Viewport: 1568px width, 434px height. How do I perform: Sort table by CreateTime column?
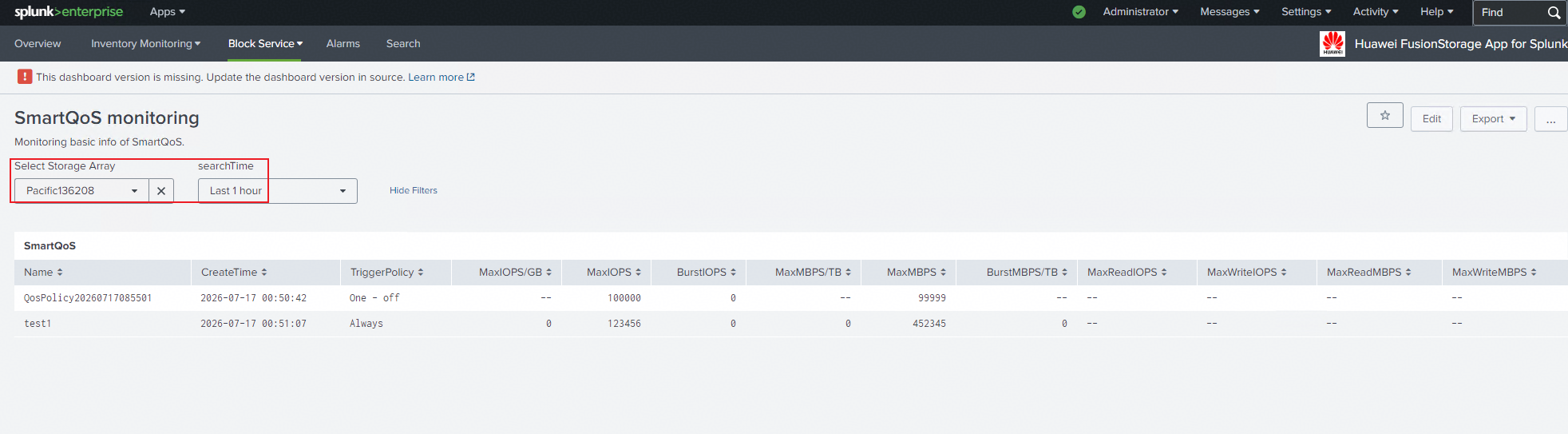tap(234, 273)
